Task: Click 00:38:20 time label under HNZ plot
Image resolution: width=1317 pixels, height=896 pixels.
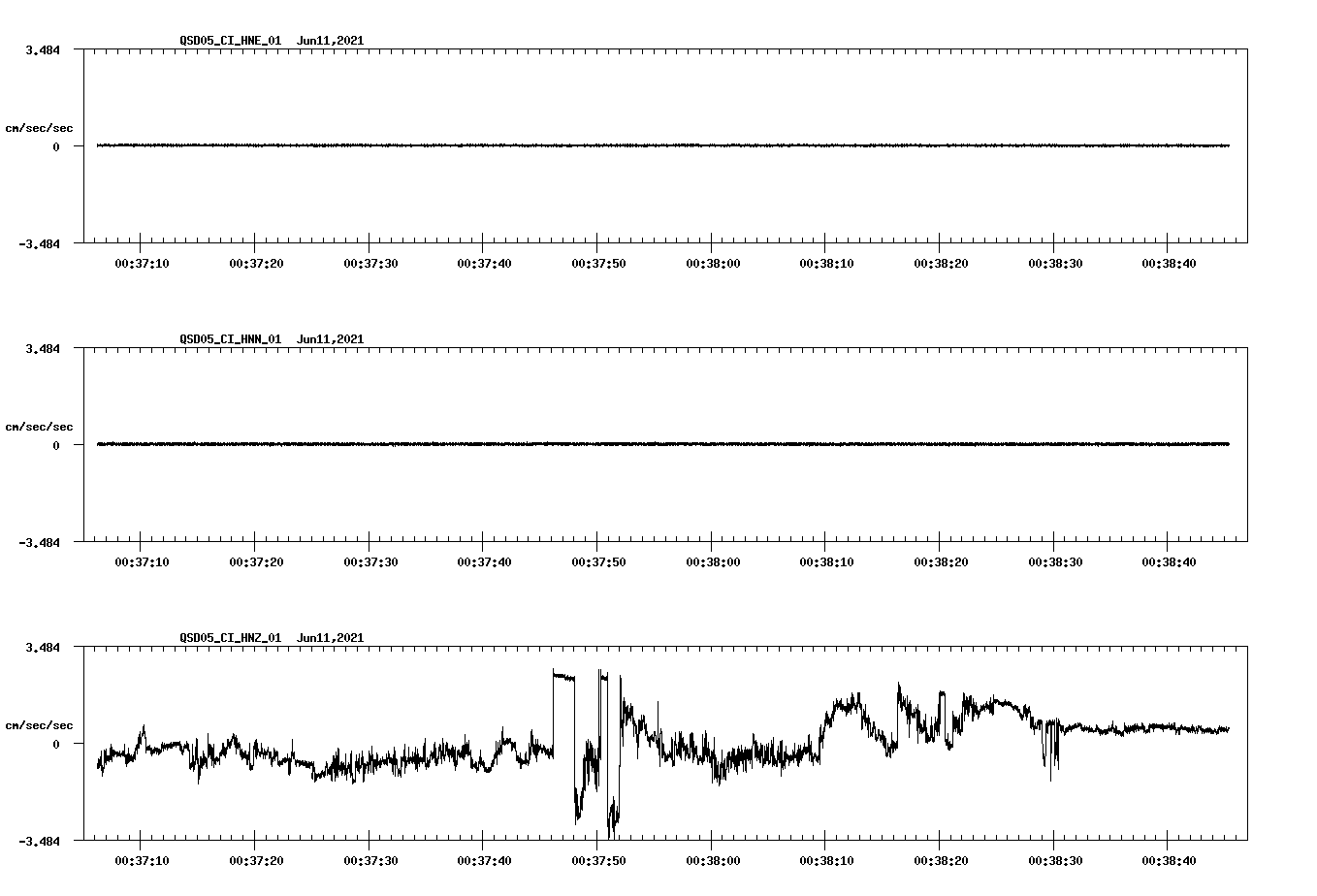Action: tap(941, 861)
